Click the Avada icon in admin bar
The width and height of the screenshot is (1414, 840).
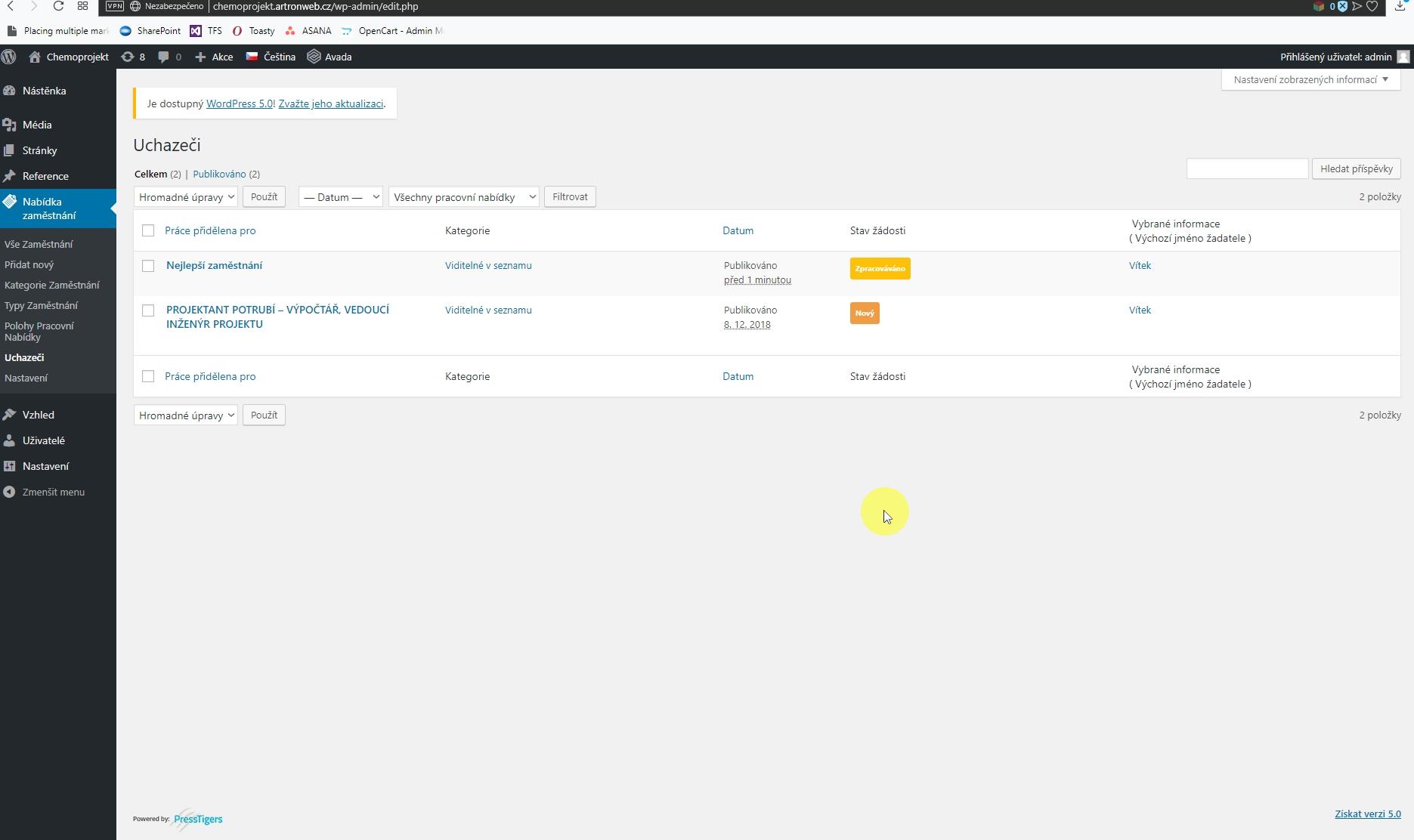coord(314,57)
